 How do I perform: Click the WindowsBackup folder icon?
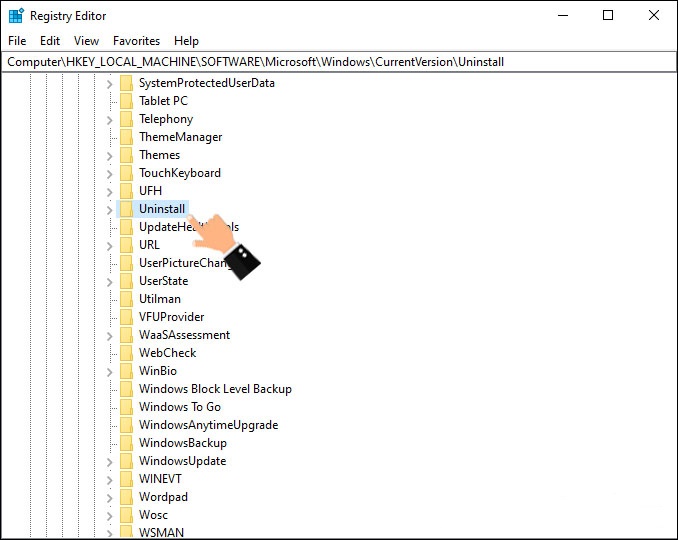(x=126, y=443)
